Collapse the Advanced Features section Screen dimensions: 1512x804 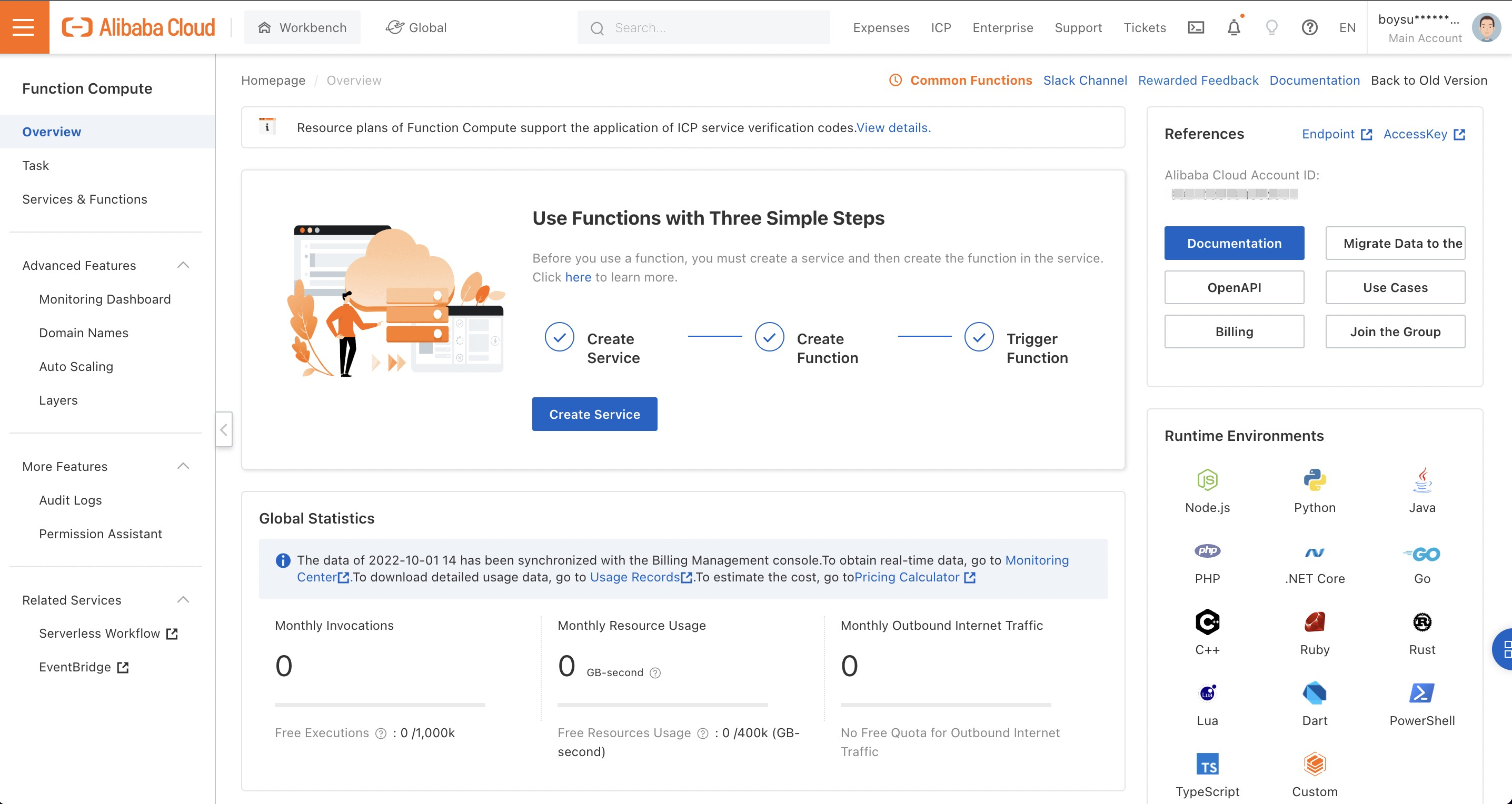[183, 265]
